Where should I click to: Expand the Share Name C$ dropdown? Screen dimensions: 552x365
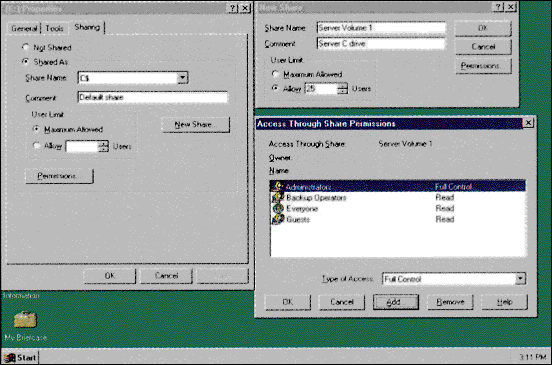point(182,77)
